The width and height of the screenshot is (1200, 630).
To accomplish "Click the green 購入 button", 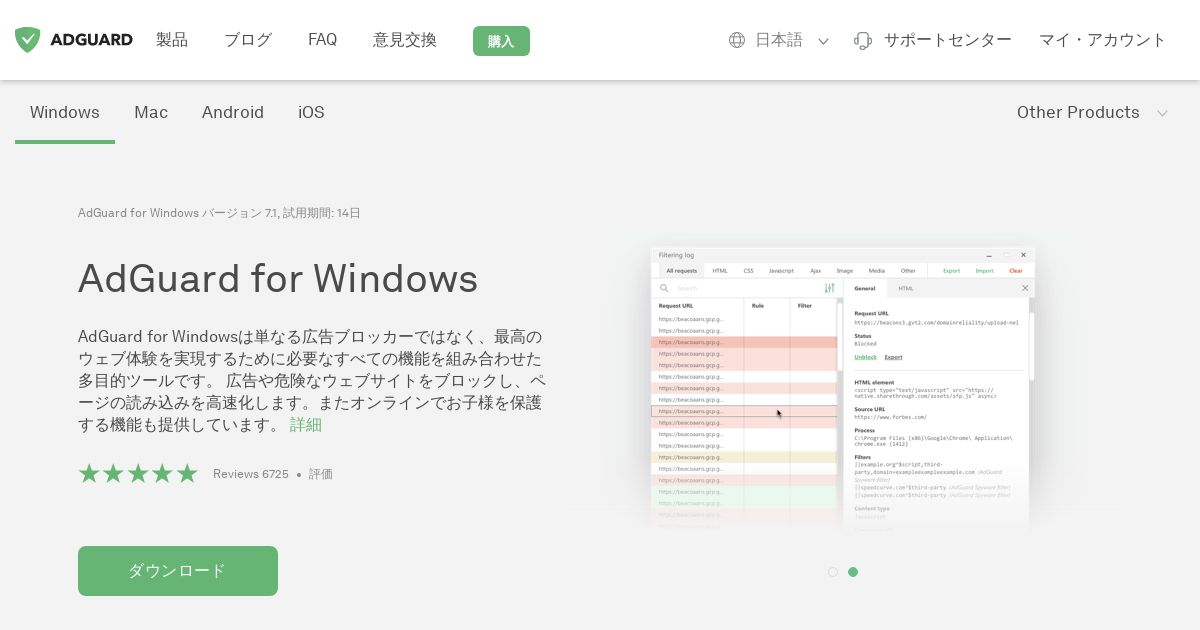I will click(x=501, y=41).
